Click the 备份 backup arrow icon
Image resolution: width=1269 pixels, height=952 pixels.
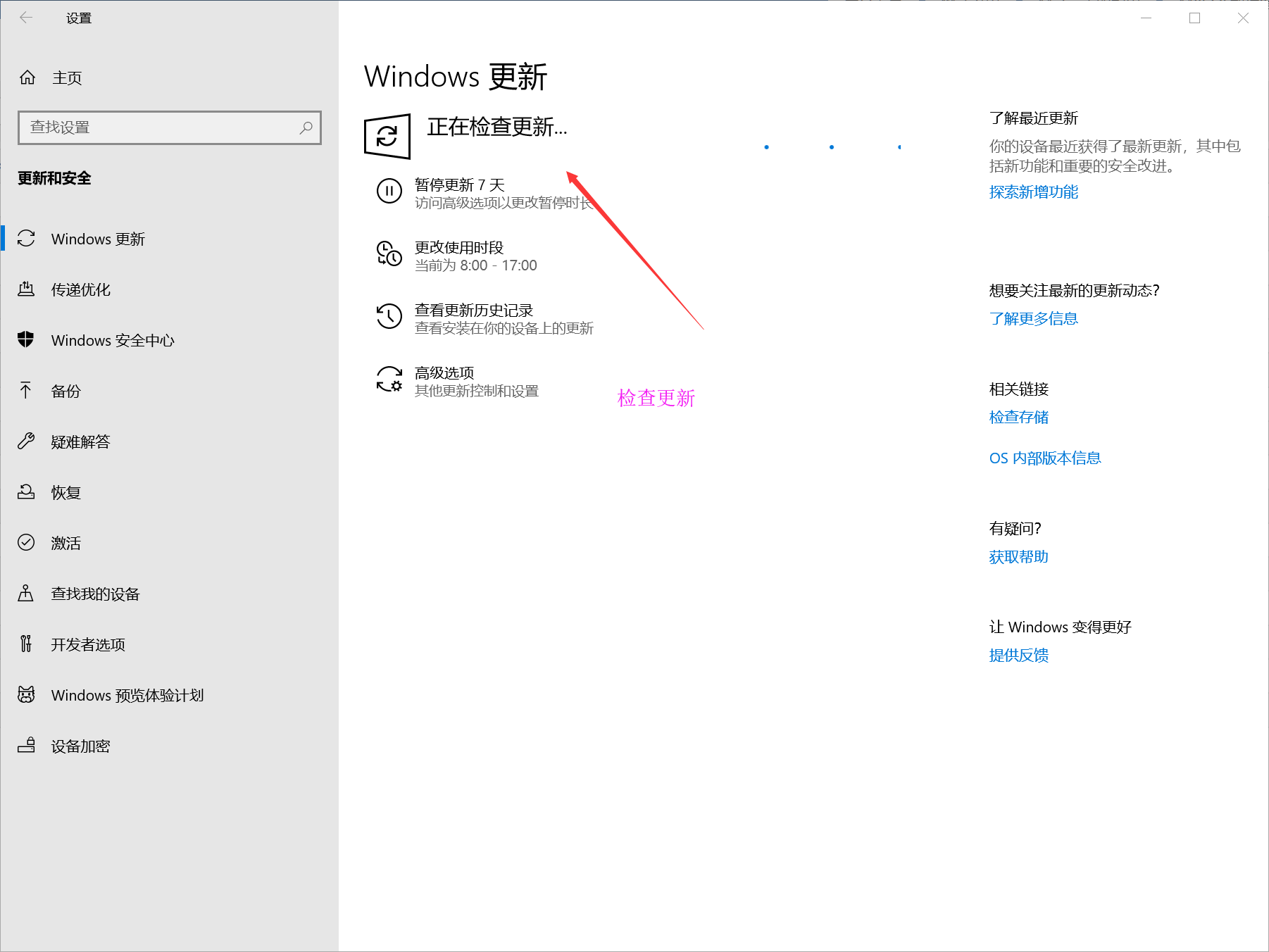coord(26,391)
